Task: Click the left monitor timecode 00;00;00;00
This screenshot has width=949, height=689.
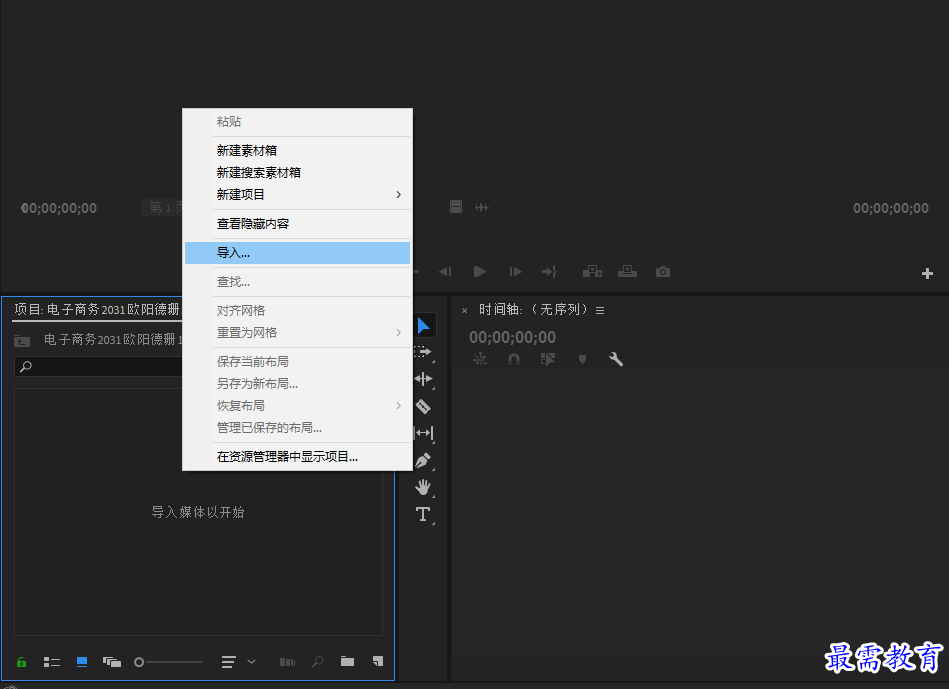Action: (x=59, y=208)
